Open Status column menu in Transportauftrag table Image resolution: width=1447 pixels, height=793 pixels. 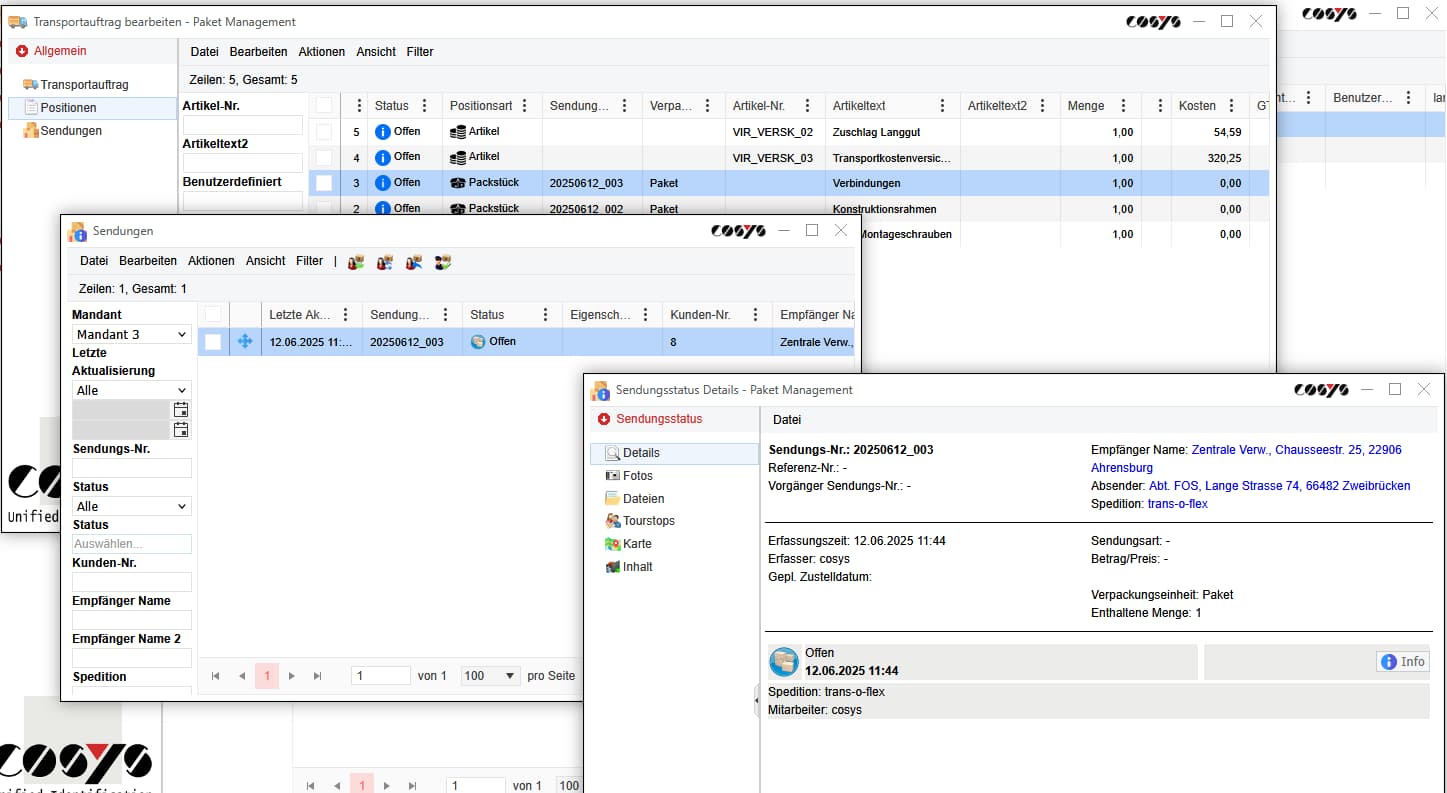(x=424, y=105)
